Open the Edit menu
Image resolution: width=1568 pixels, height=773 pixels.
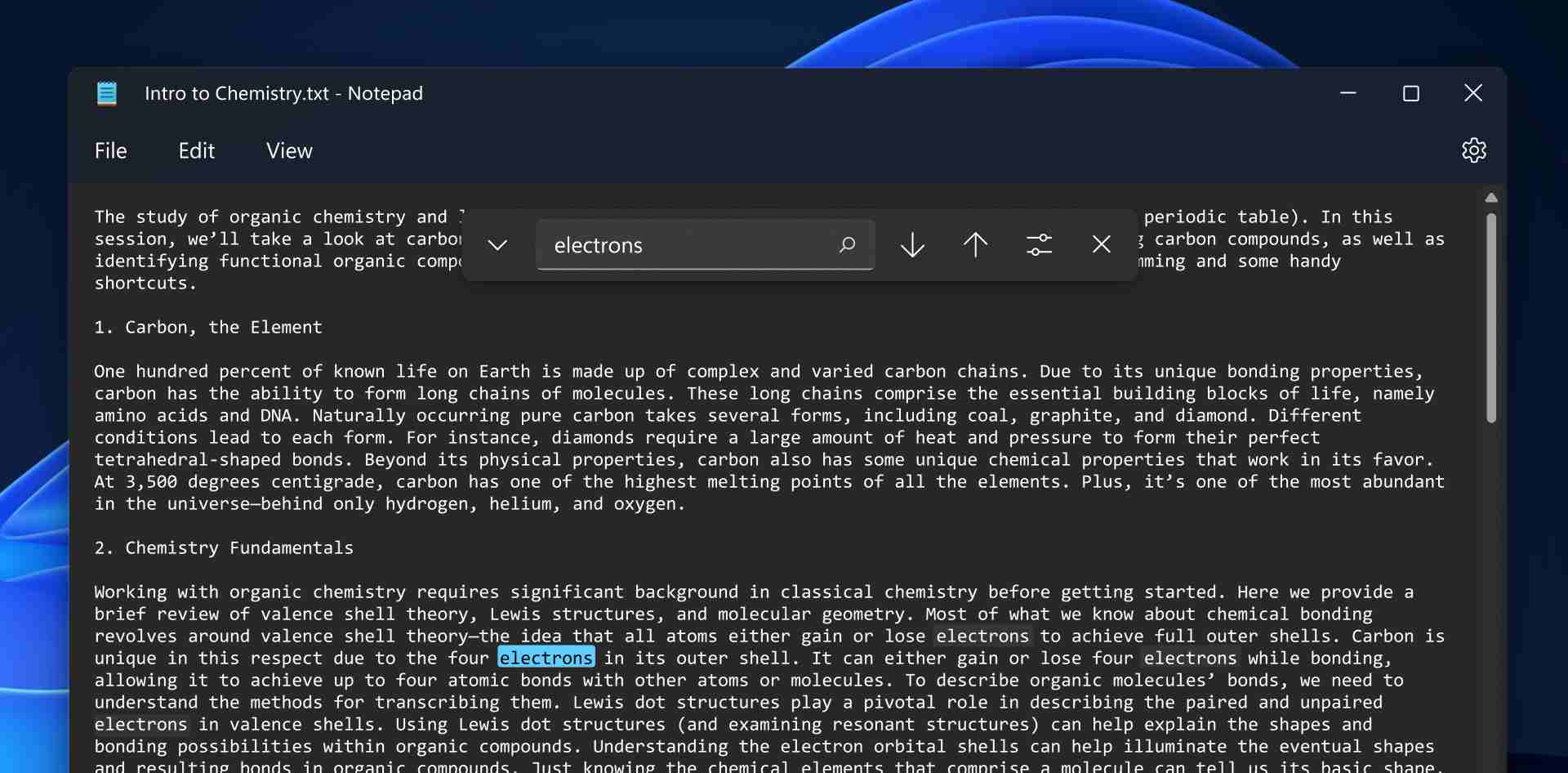point(196,150)
